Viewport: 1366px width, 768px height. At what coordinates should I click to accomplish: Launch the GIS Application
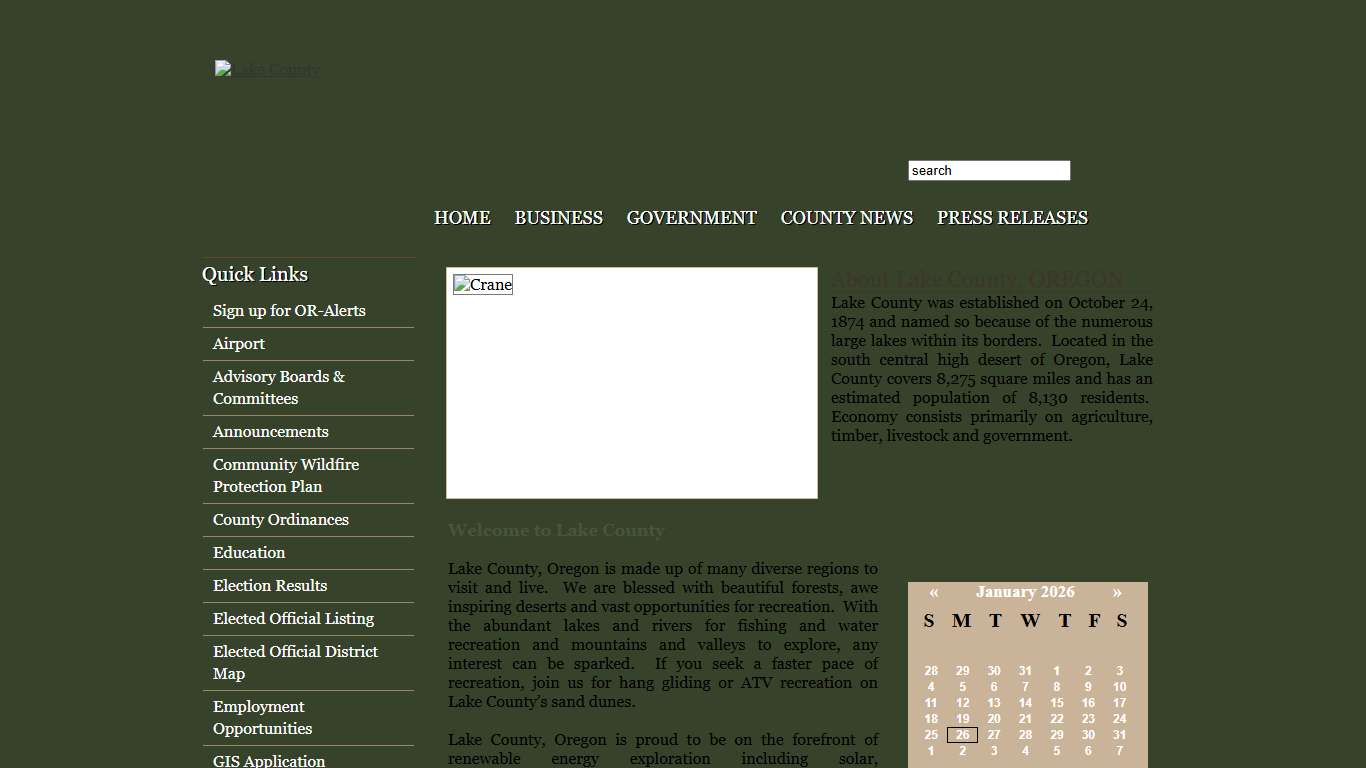268,760
